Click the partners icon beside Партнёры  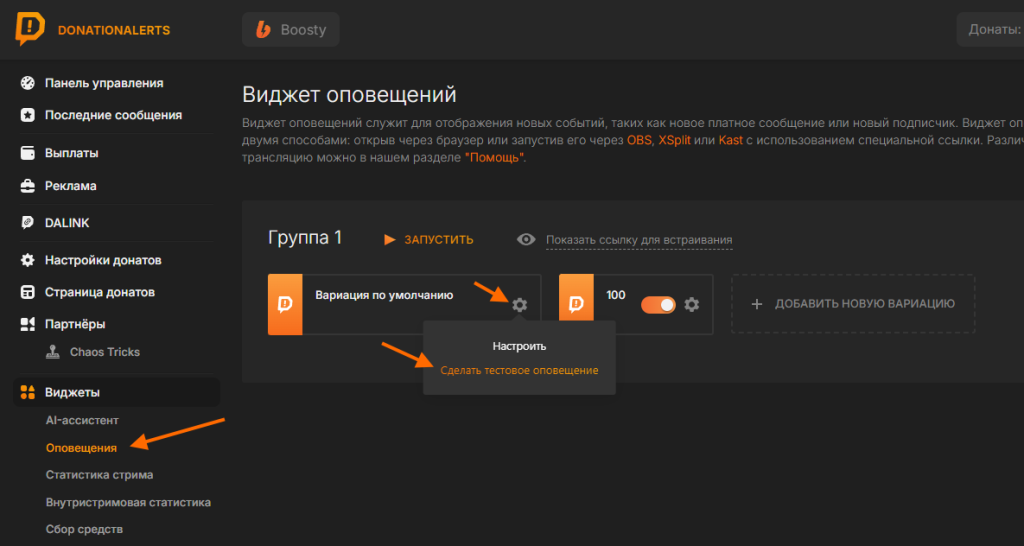point(27,324)
